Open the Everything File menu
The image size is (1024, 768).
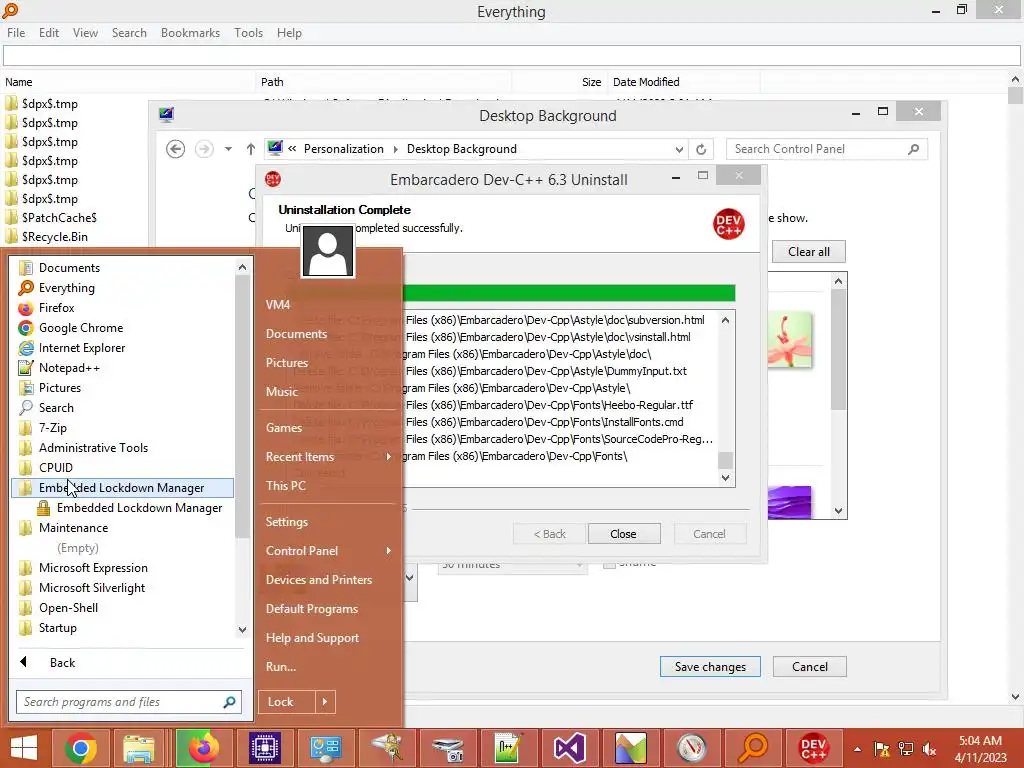point(16,33)
